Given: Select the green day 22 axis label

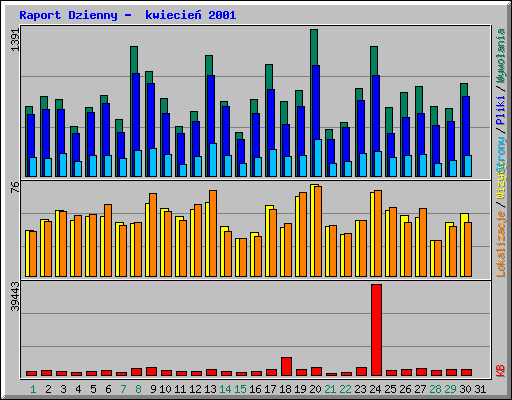Looking at the screenshot, I should 345,389.
